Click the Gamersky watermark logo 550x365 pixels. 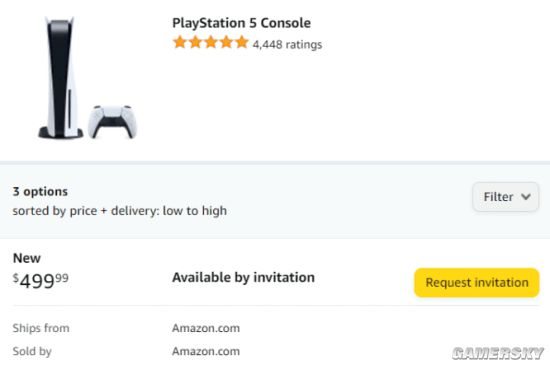pos(498,353)
